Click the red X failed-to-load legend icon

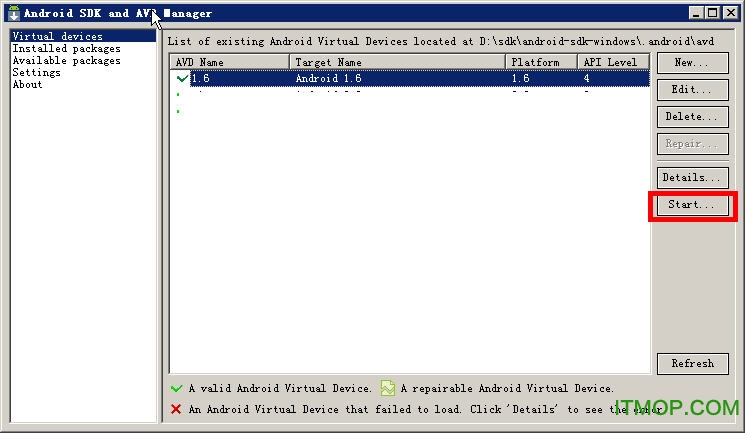click(176, 409)
